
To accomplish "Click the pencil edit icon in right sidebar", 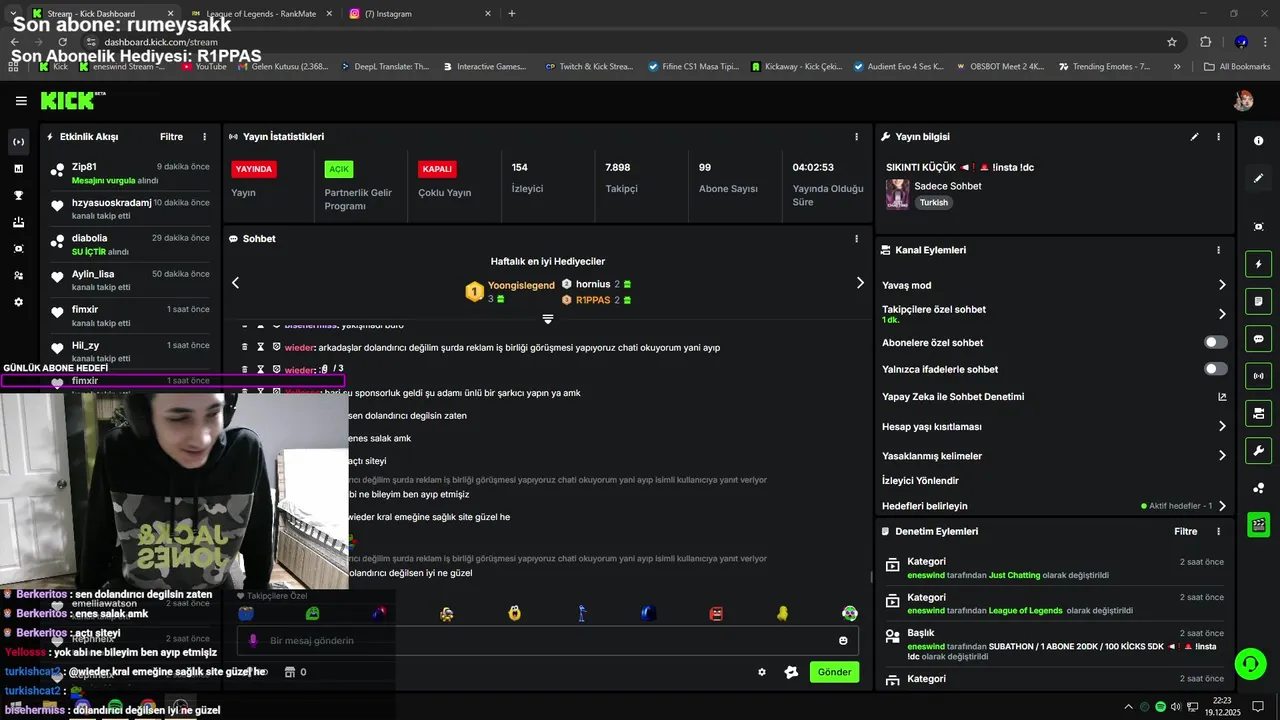I will (1258, 178).
